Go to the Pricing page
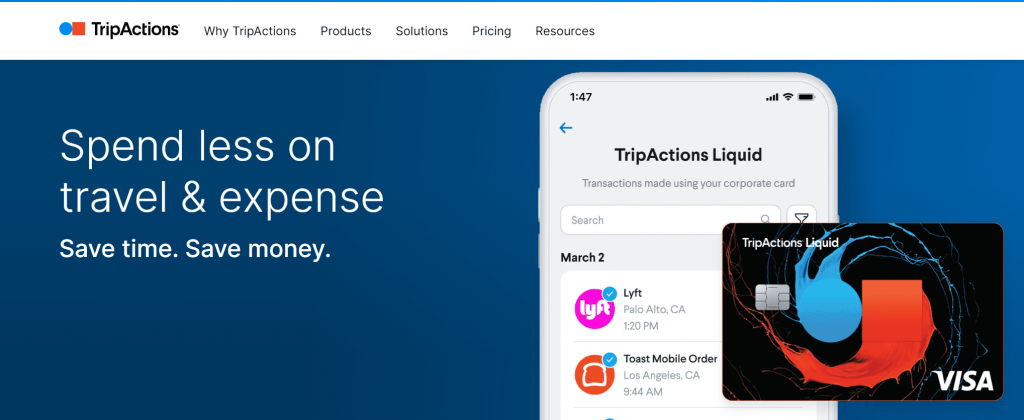 (x=492, y=31)
